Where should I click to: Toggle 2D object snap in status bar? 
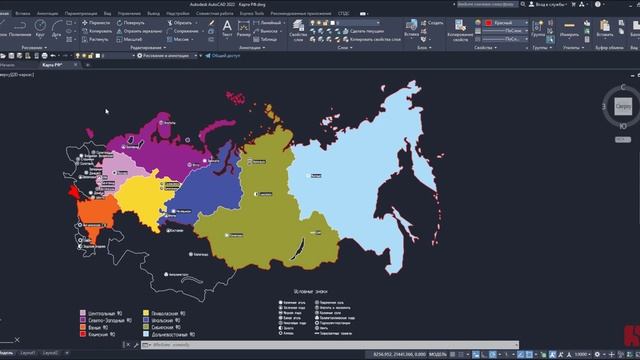tap(529, 354)
